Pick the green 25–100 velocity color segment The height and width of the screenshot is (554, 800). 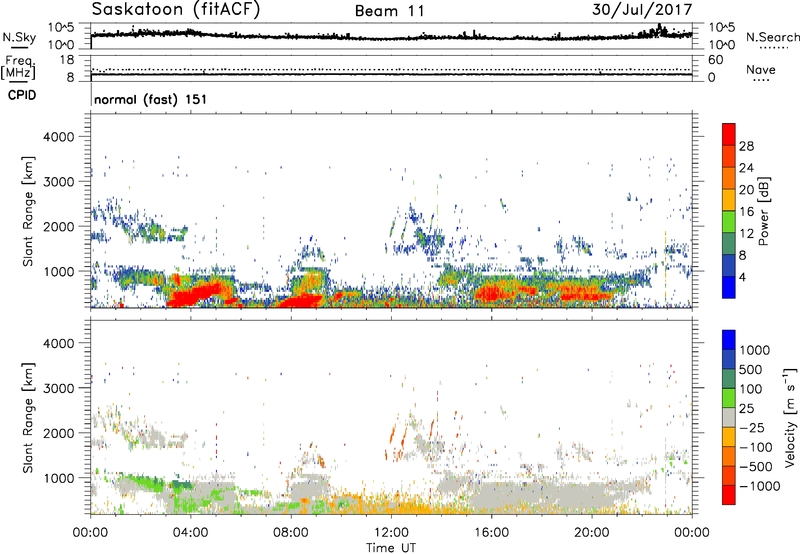pyautogui.click(x=729, y=398)
